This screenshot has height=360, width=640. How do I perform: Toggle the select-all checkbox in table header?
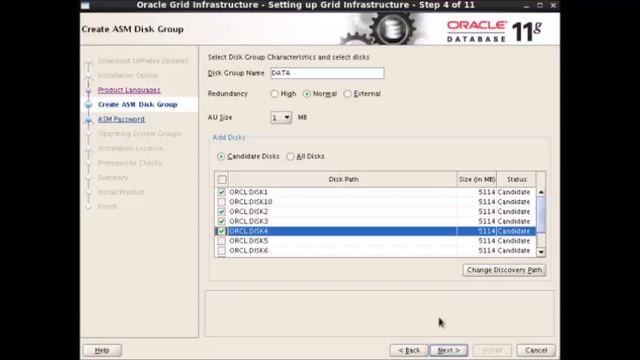222,179
